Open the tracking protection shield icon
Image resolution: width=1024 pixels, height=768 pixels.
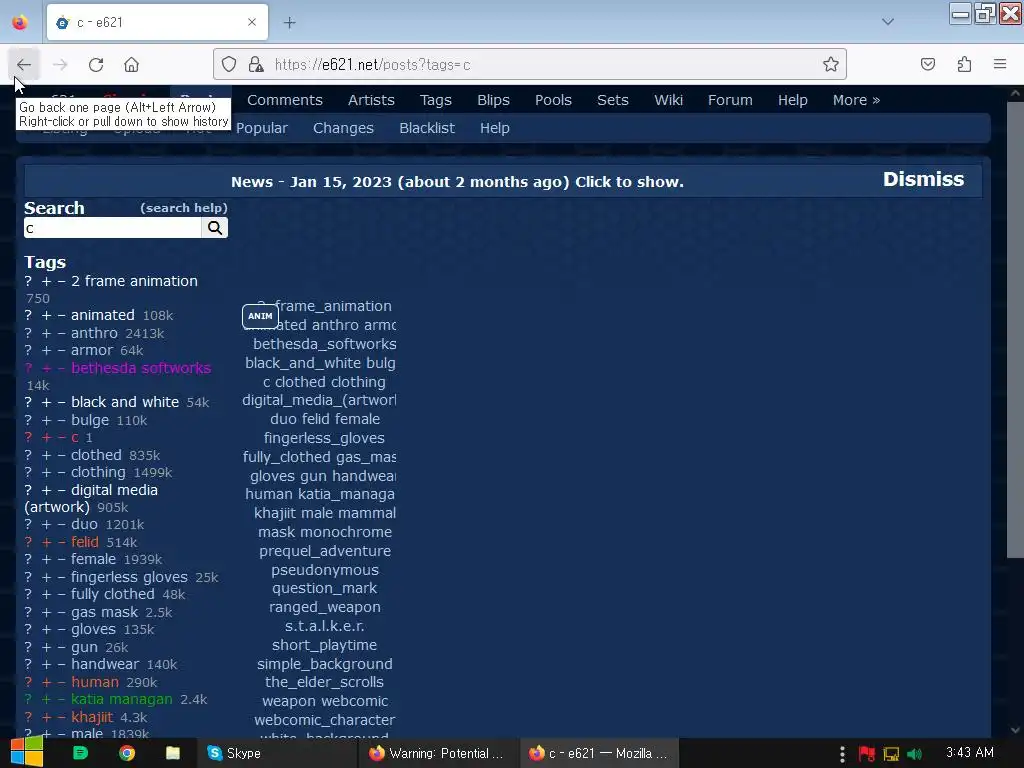(229, 64)
